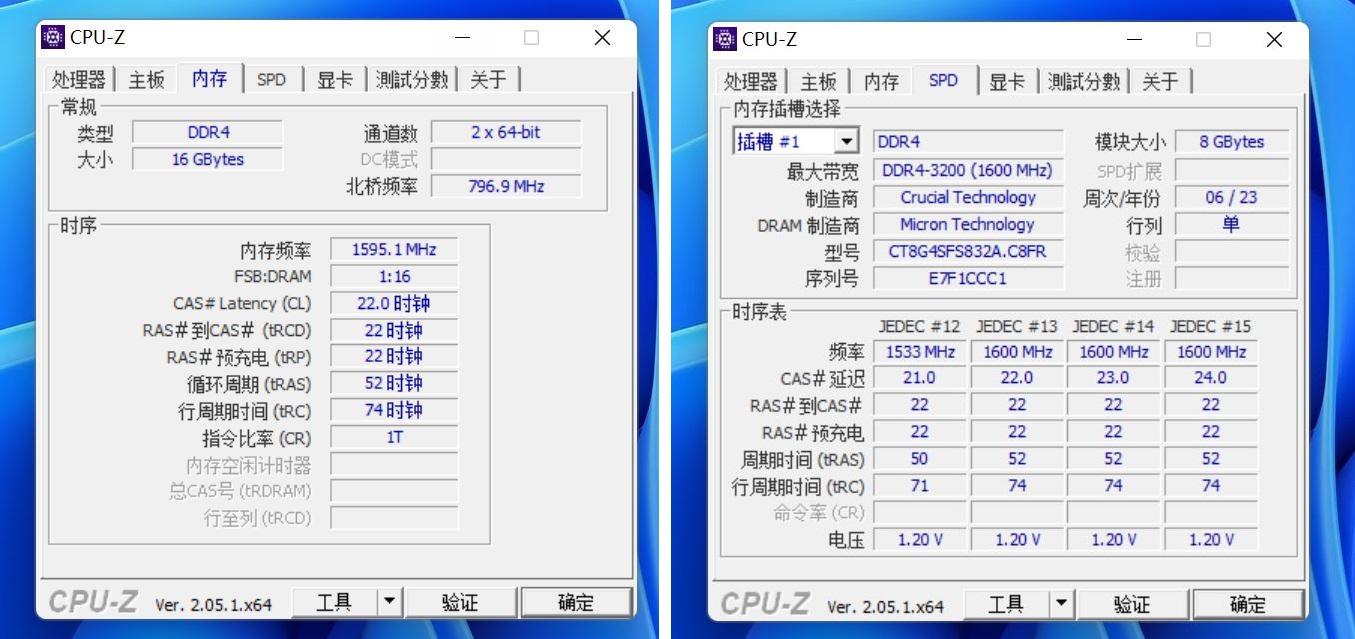Click the JEDEC #15 column header

pyautogui.click(x=1210, y=326)
